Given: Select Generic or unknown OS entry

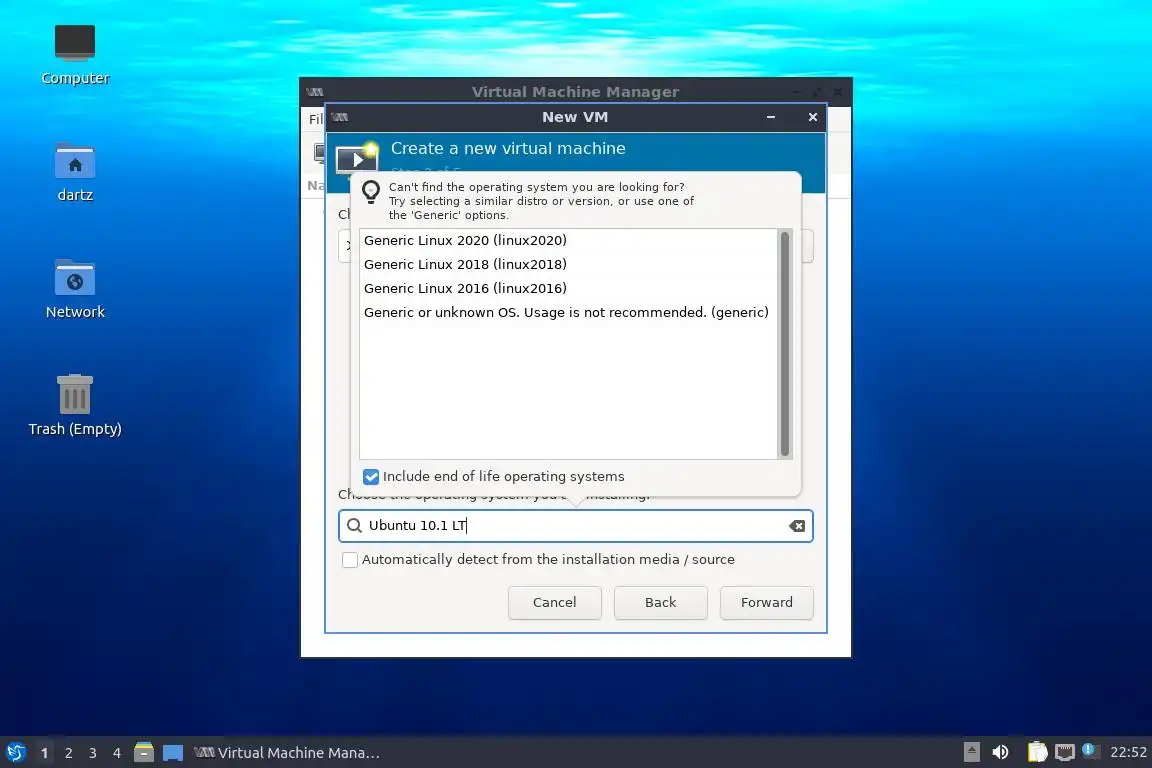Looking at the screenshot, I should point(568,312).
